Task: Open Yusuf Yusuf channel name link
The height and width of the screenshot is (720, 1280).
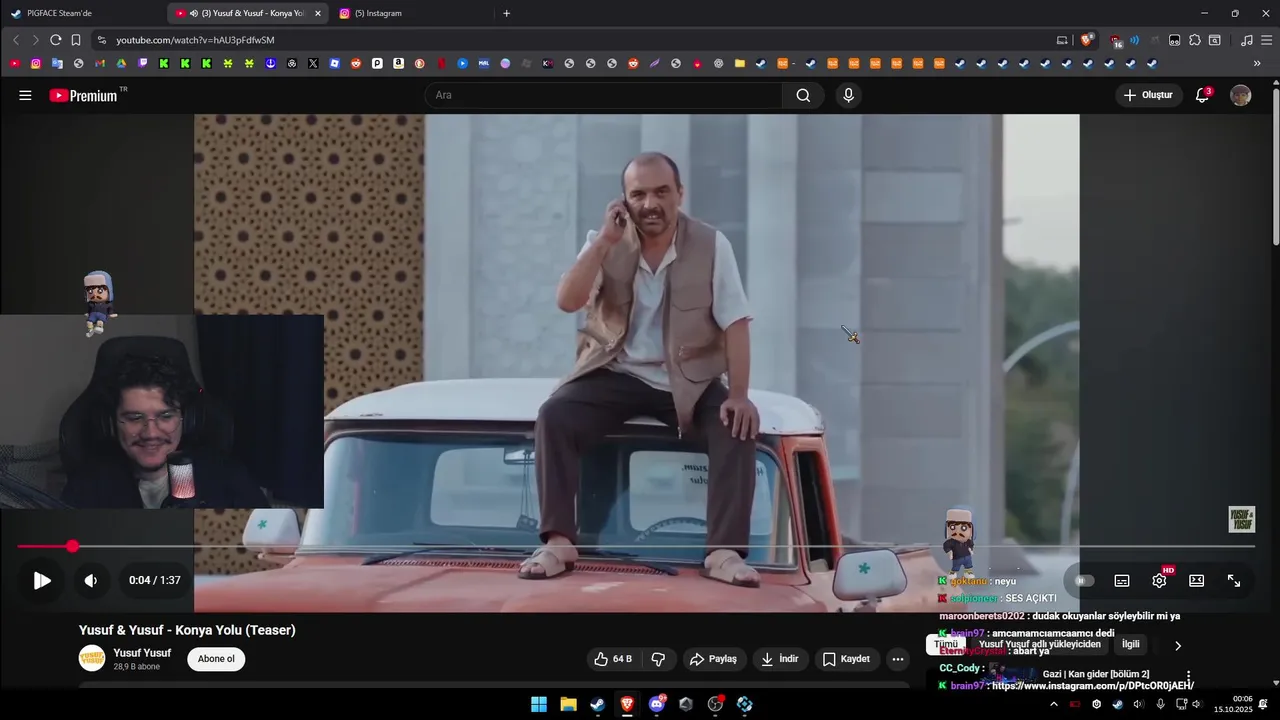Action: click(142, 653)
